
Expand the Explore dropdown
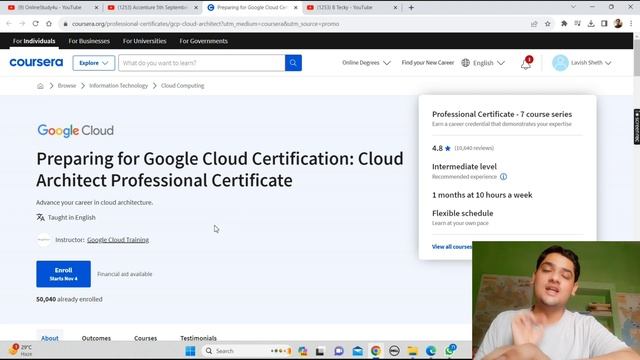(93, 63)
